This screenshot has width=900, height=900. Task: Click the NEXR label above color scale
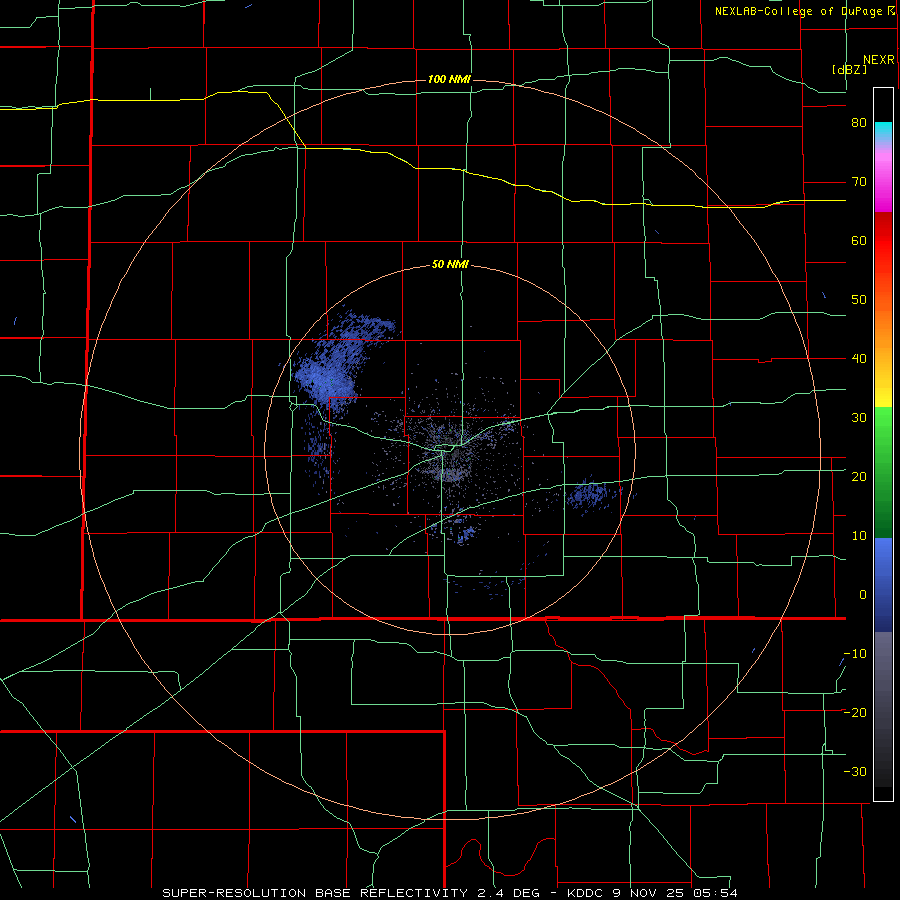[x=879, y=60]
